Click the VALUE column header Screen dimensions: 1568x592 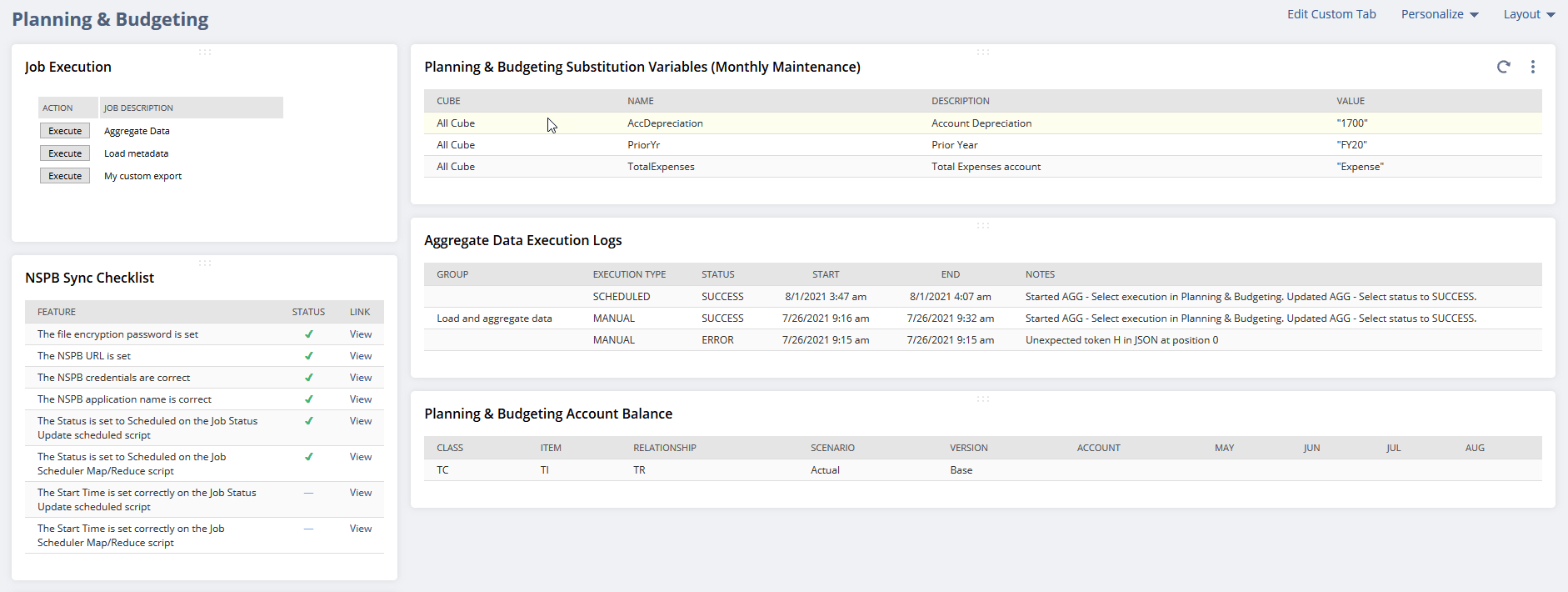[1351, 101]
